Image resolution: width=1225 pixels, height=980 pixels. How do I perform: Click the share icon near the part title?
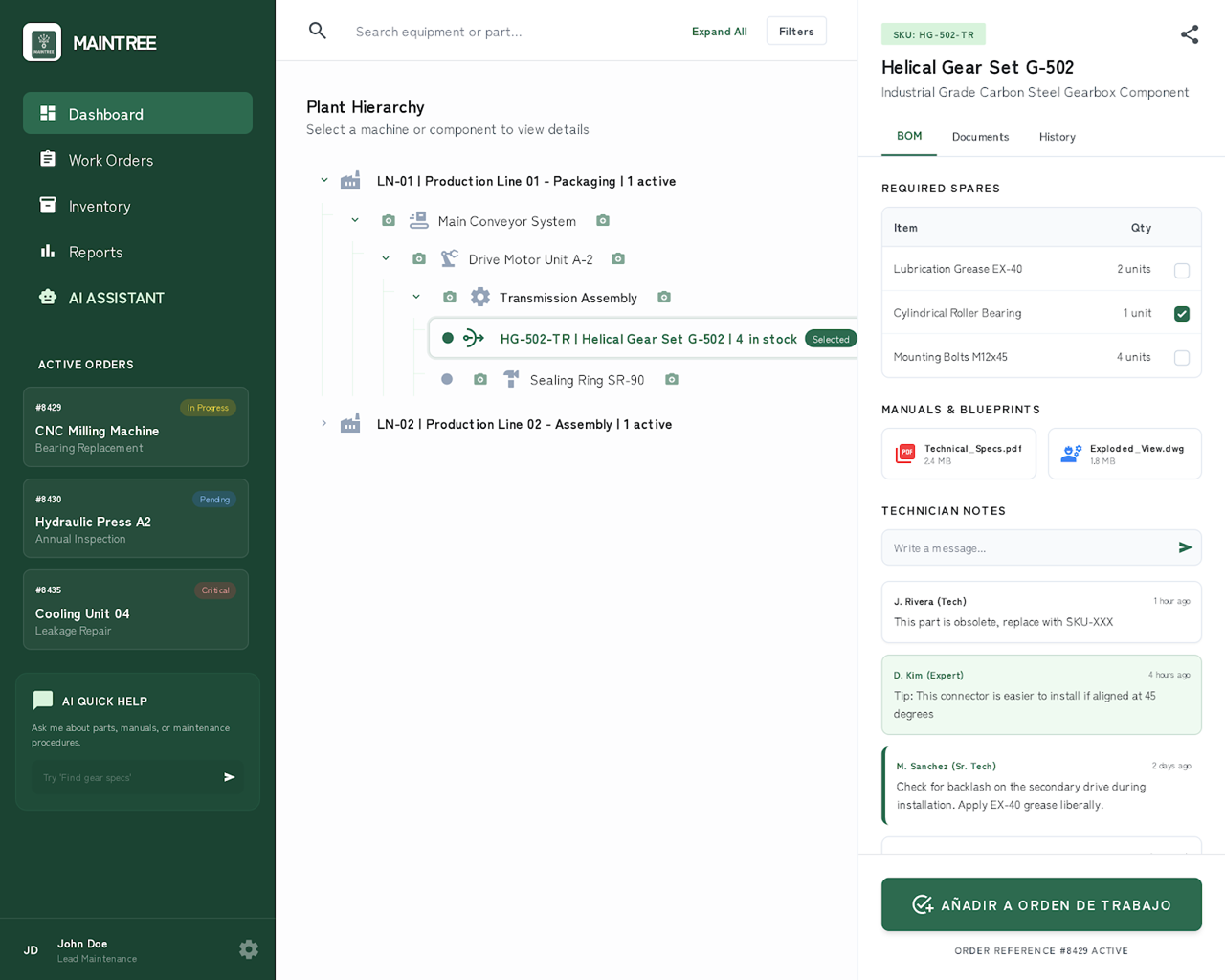tap(1189, 33)
